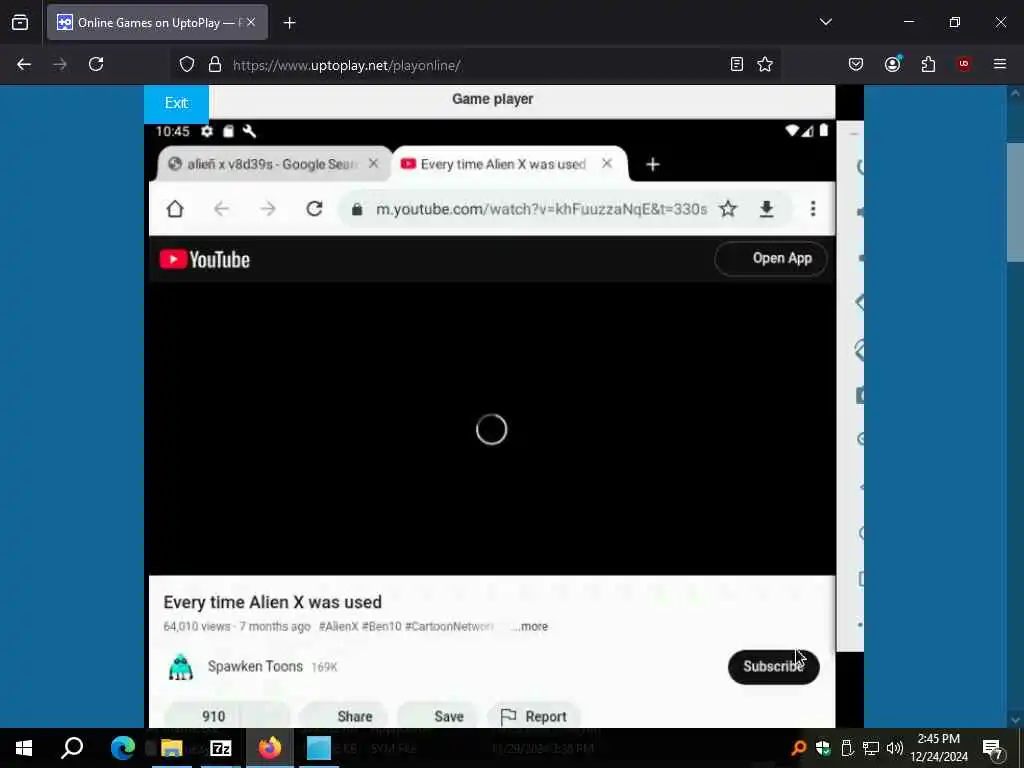Image resolution: width=1024 pixels, height=768 pixels.
Task: Click the emulated browser home icon
Action: 175,209
